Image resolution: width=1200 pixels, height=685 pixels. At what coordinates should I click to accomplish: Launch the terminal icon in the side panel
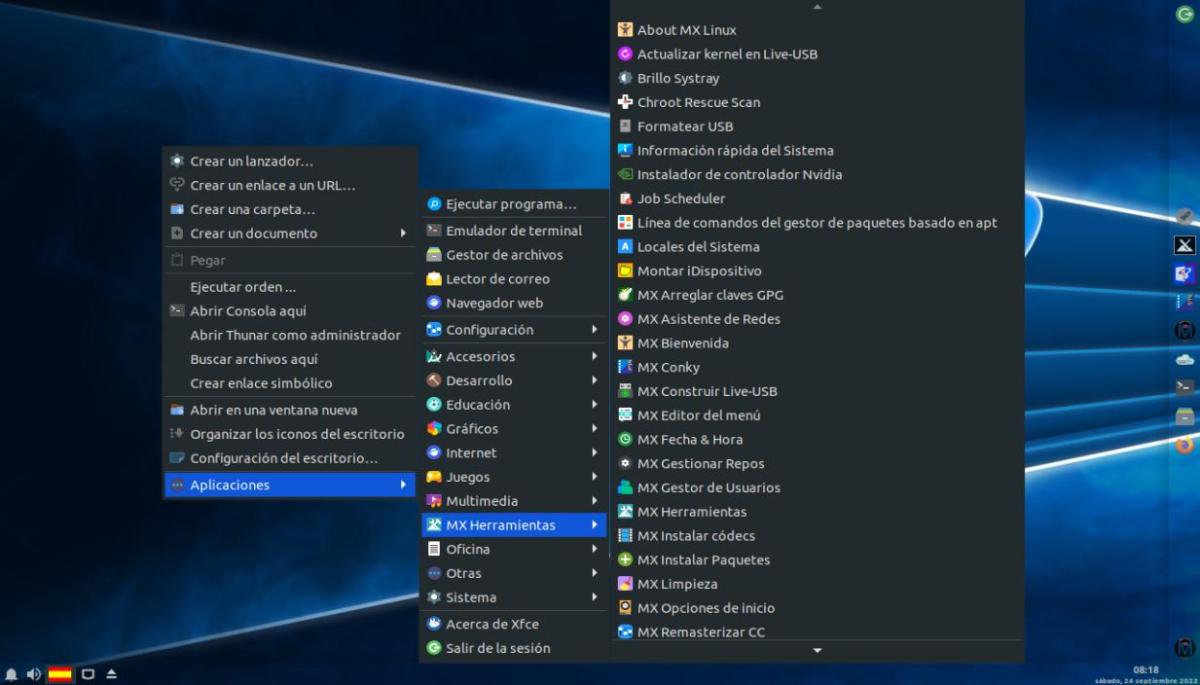tap(1184, 386)
